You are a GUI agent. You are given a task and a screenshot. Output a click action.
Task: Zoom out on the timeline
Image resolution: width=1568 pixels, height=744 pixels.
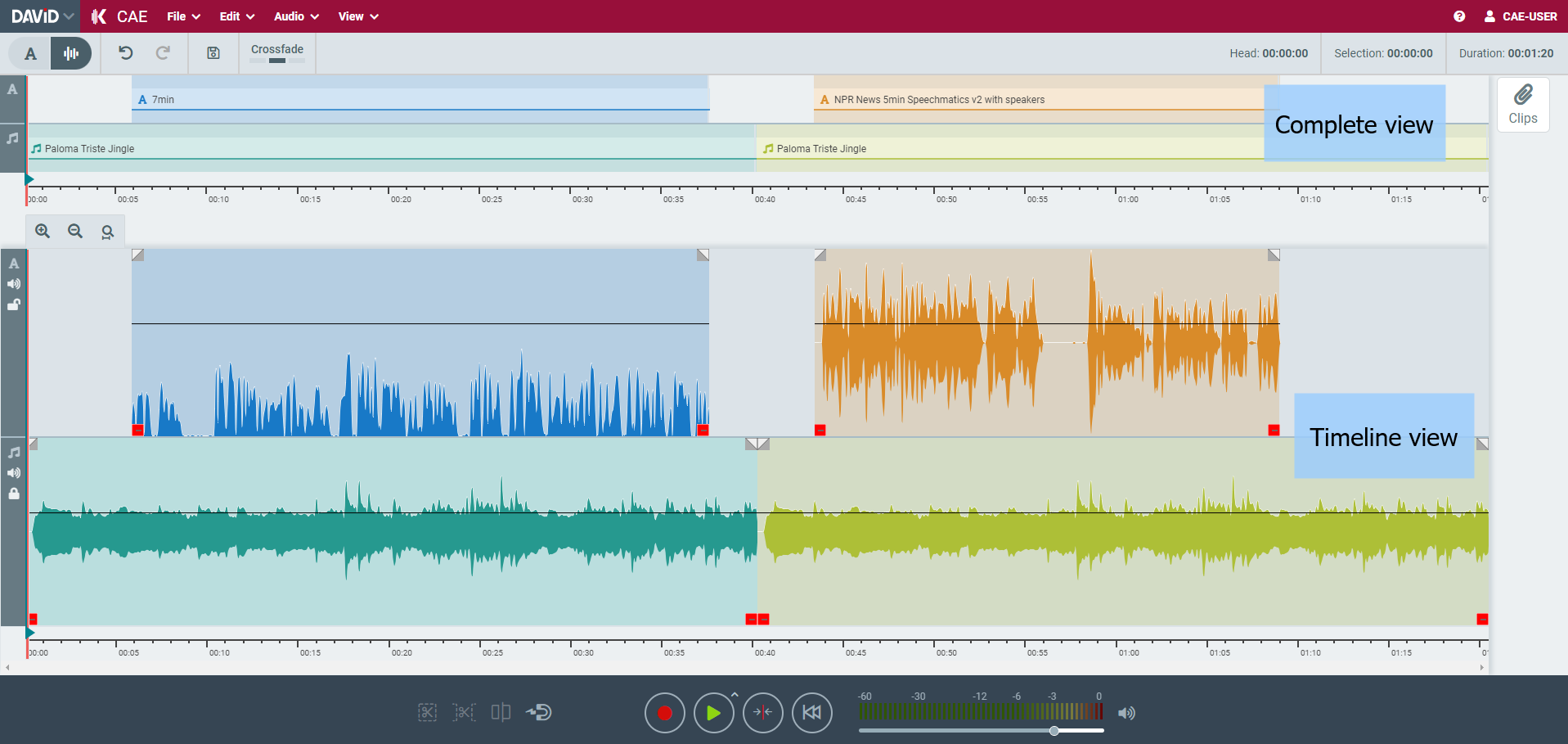[x=74, y=230]
